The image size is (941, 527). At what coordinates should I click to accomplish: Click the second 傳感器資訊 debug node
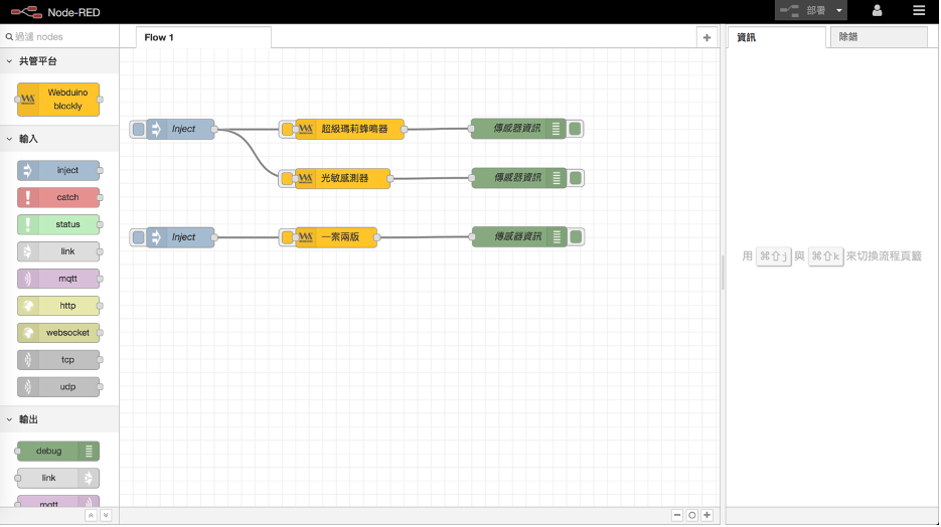(x=519, y=178)
